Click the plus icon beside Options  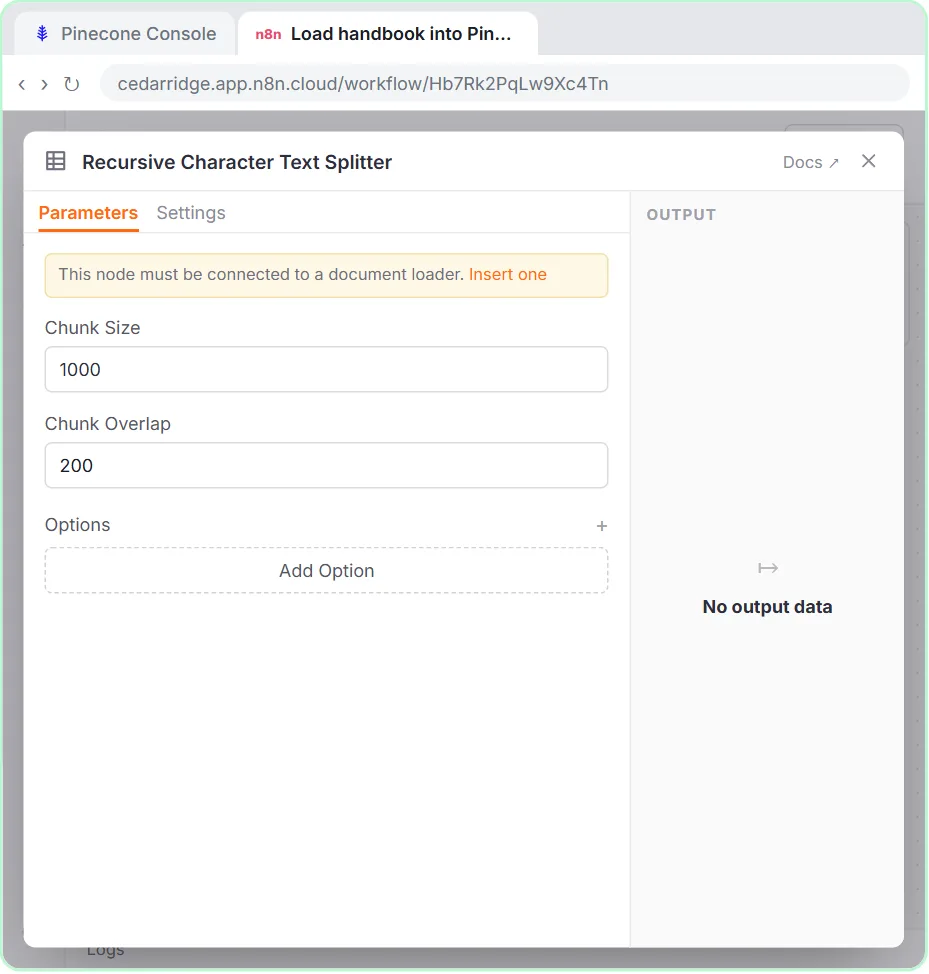click(601, 526)
